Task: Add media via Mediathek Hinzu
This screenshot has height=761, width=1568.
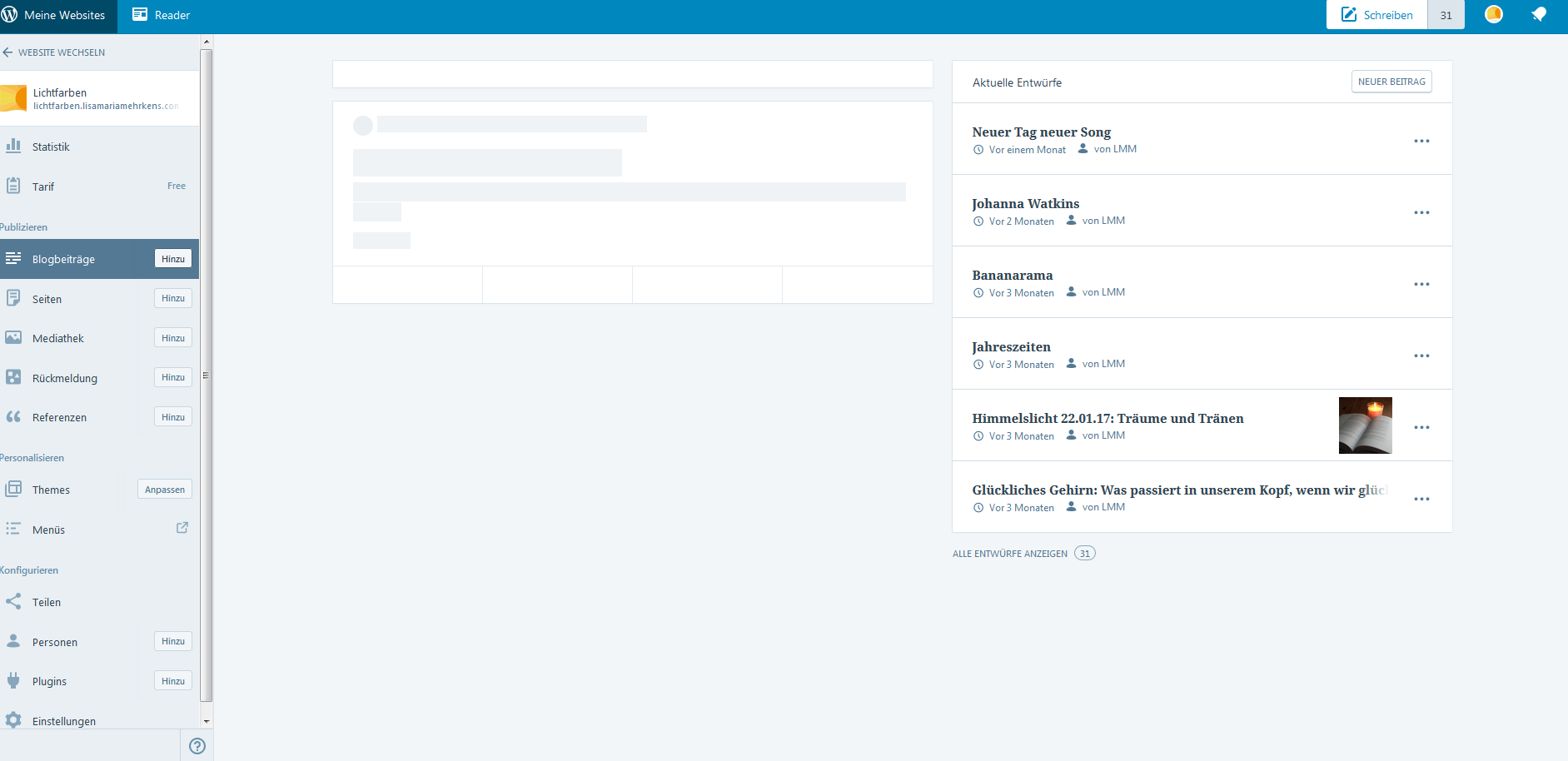Action: tap(173, 338)
